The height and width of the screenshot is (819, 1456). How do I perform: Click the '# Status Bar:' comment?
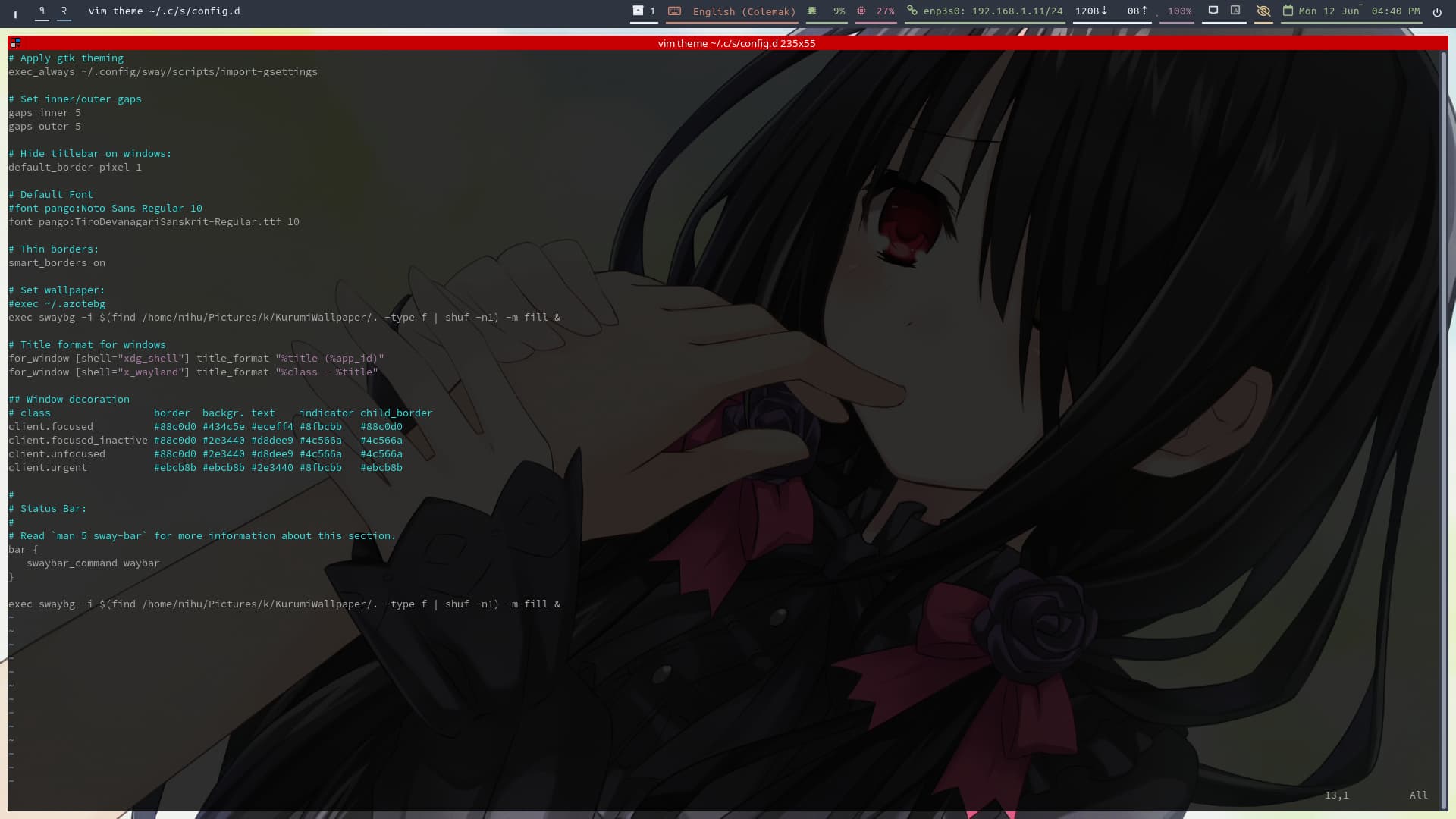tap(48, 509)
